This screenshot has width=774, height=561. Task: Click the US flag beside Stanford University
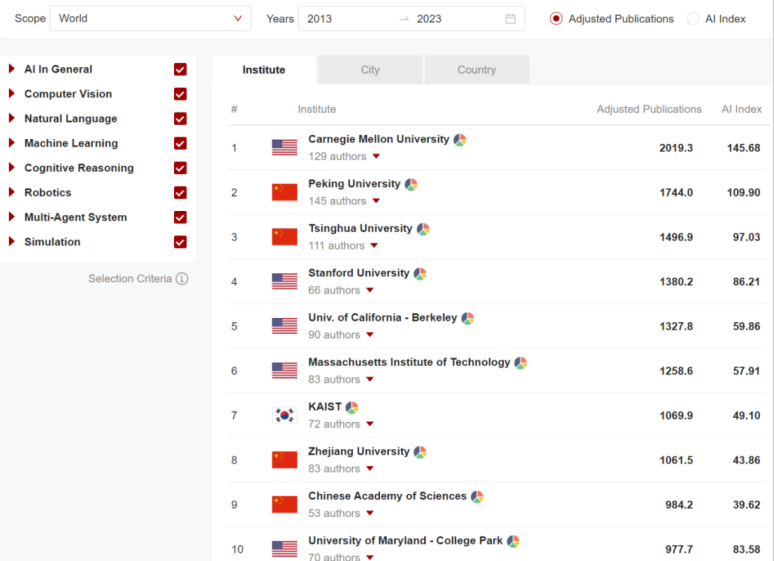click(284, 281)
